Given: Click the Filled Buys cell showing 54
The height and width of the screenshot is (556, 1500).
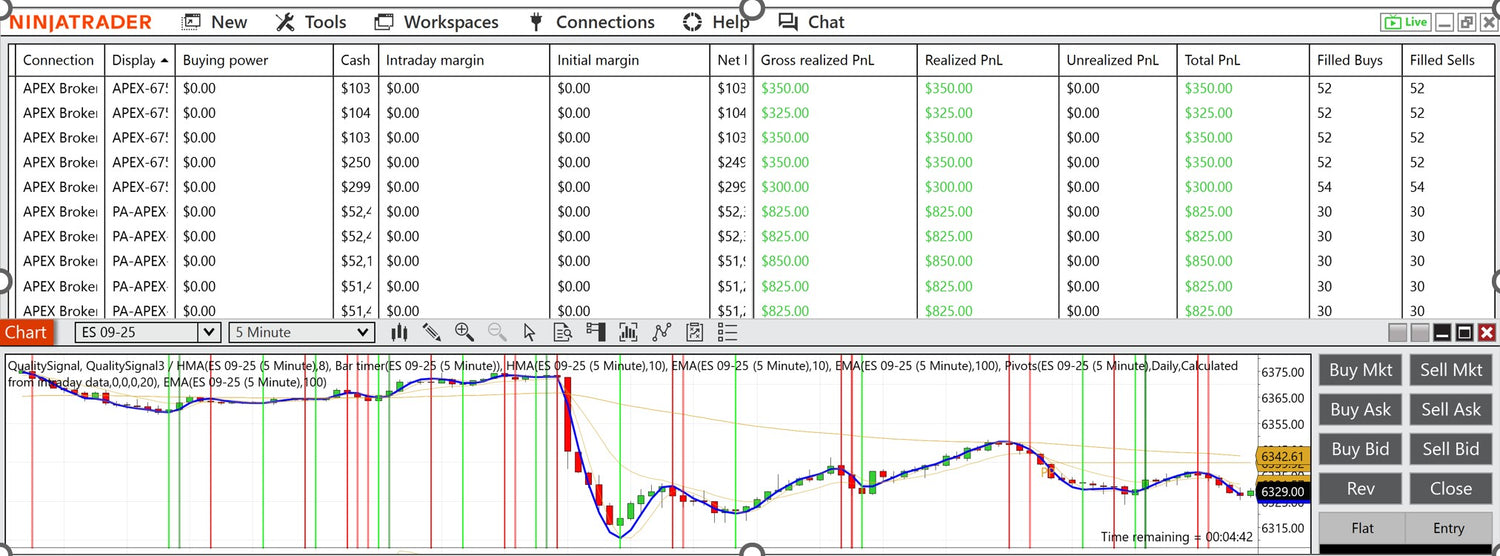Looking at the screenshot, I should (1355, 187).
